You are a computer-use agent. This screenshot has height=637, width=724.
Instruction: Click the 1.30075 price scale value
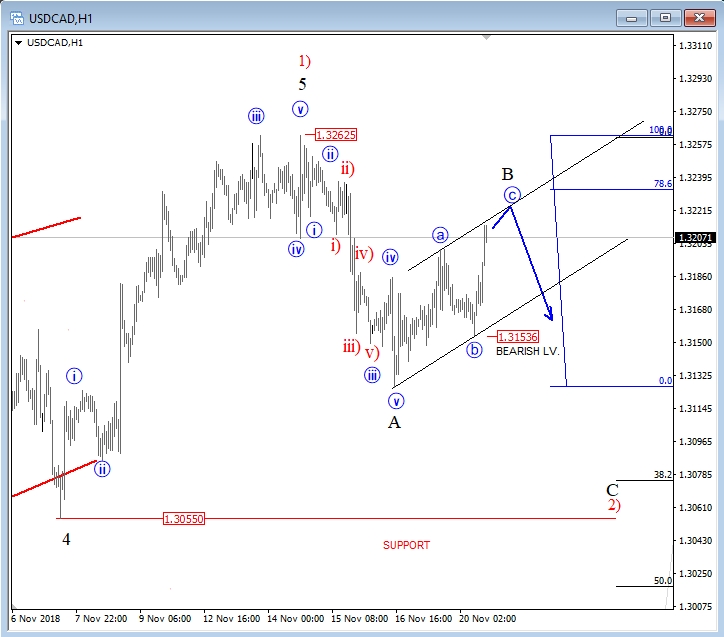(695, 607)
